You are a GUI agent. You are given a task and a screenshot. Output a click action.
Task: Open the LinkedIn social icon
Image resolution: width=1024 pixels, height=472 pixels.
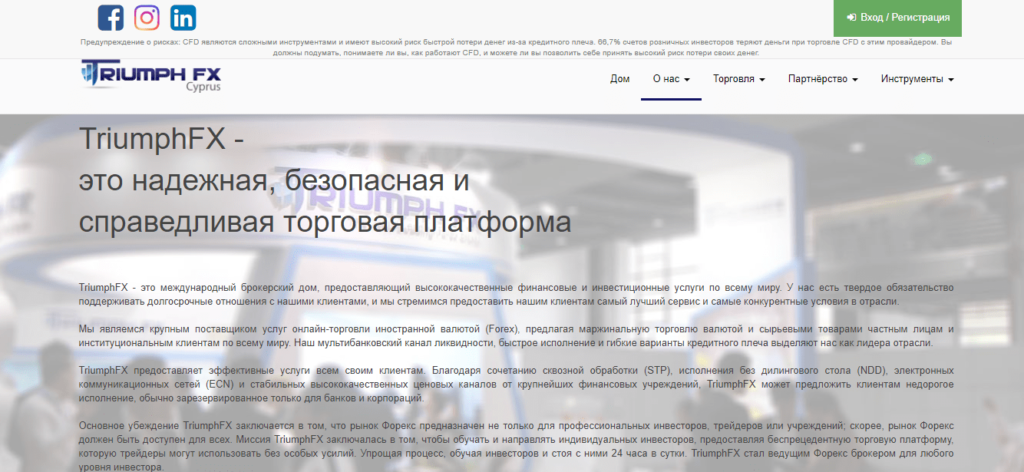(183, 18)
